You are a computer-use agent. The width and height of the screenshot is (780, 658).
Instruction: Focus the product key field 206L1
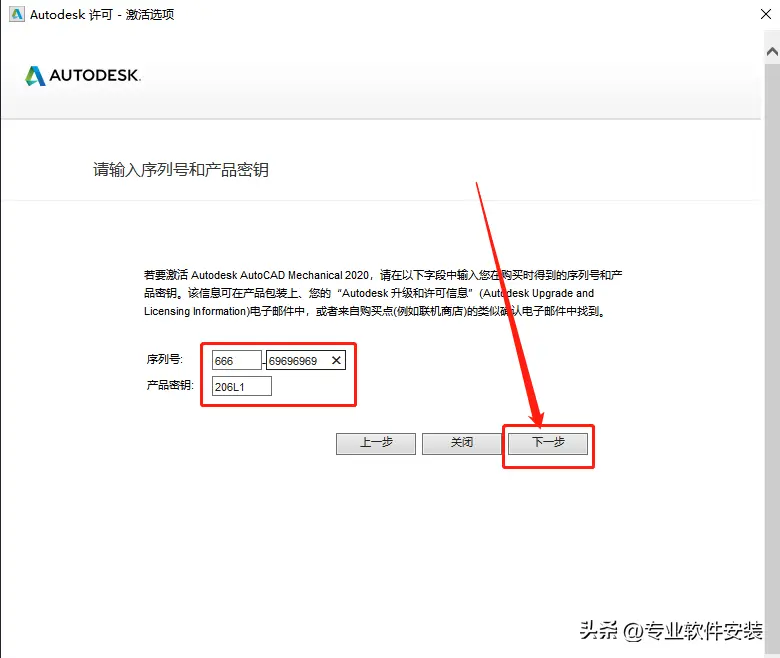(242, 386)
